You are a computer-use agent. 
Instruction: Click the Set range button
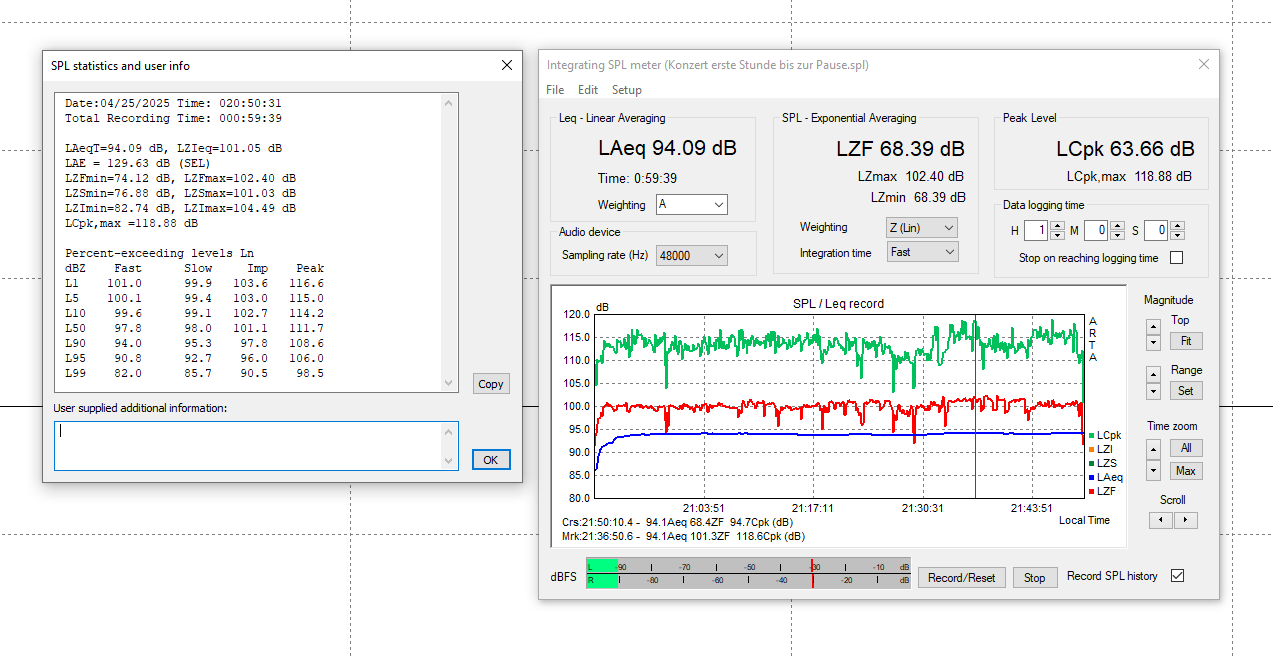(x=1186, y=391)
